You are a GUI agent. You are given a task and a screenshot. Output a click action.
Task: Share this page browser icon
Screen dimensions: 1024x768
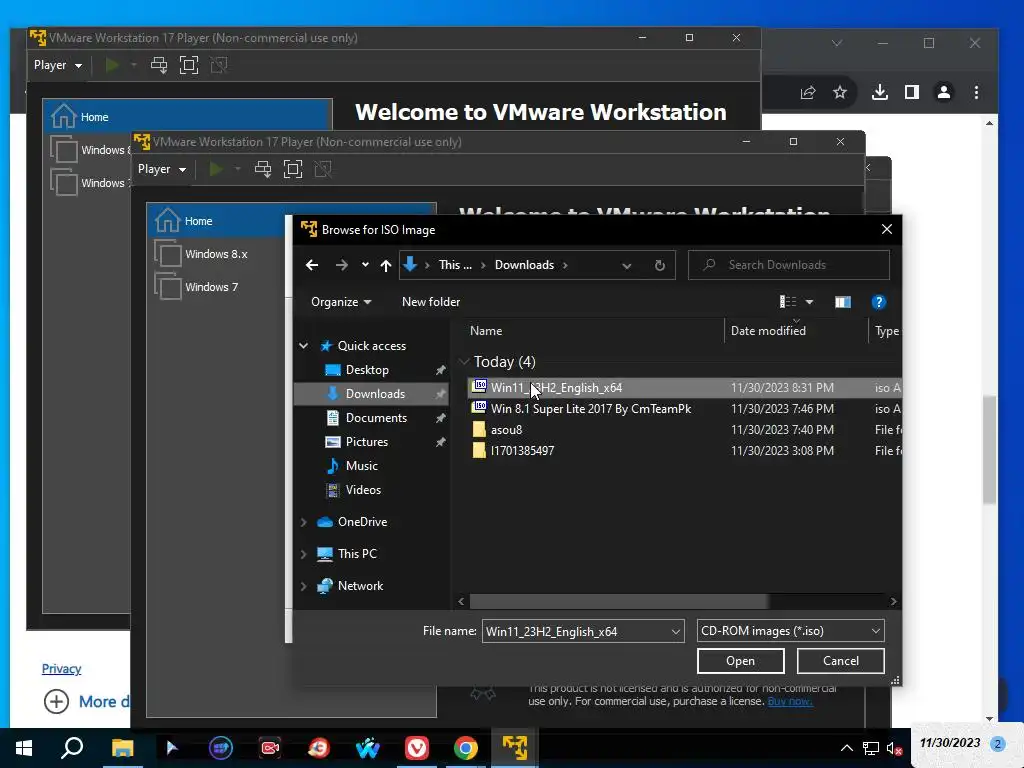808,93
